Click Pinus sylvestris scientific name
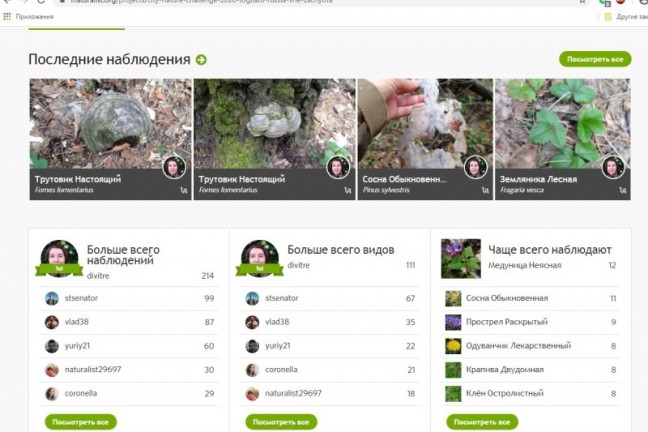 (x=386, y=190)
